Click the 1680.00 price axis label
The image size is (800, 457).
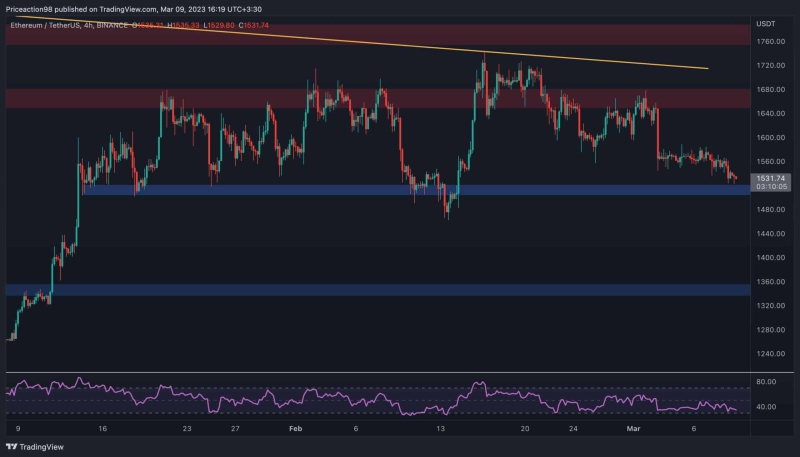pyautogui.click(x=770, y=89)
